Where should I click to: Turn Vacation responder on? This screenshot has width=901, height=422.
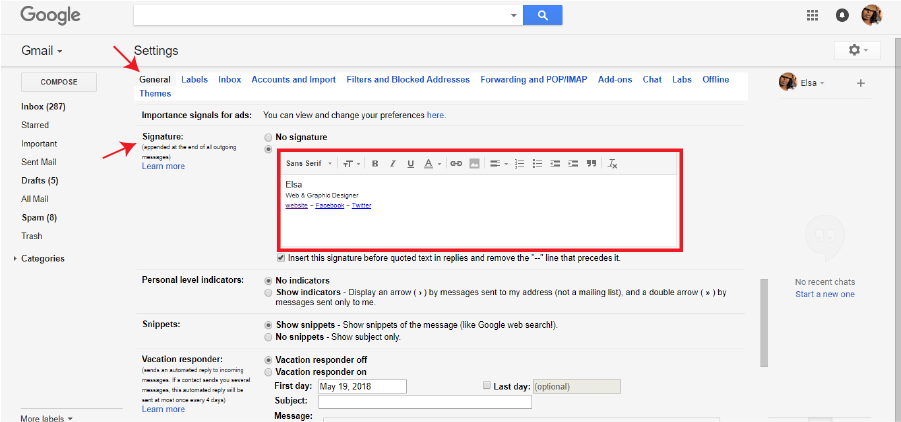[268, 372]
